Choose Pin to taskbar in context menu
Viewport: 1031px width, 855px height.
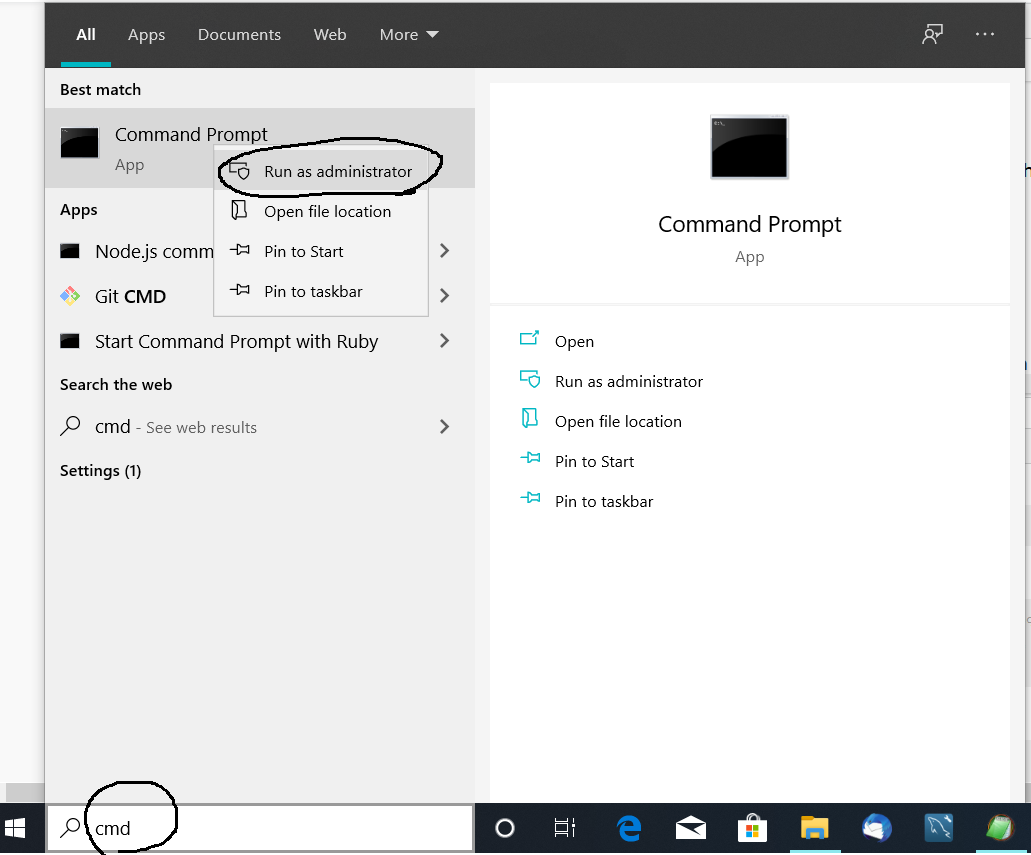coord(322,291)
